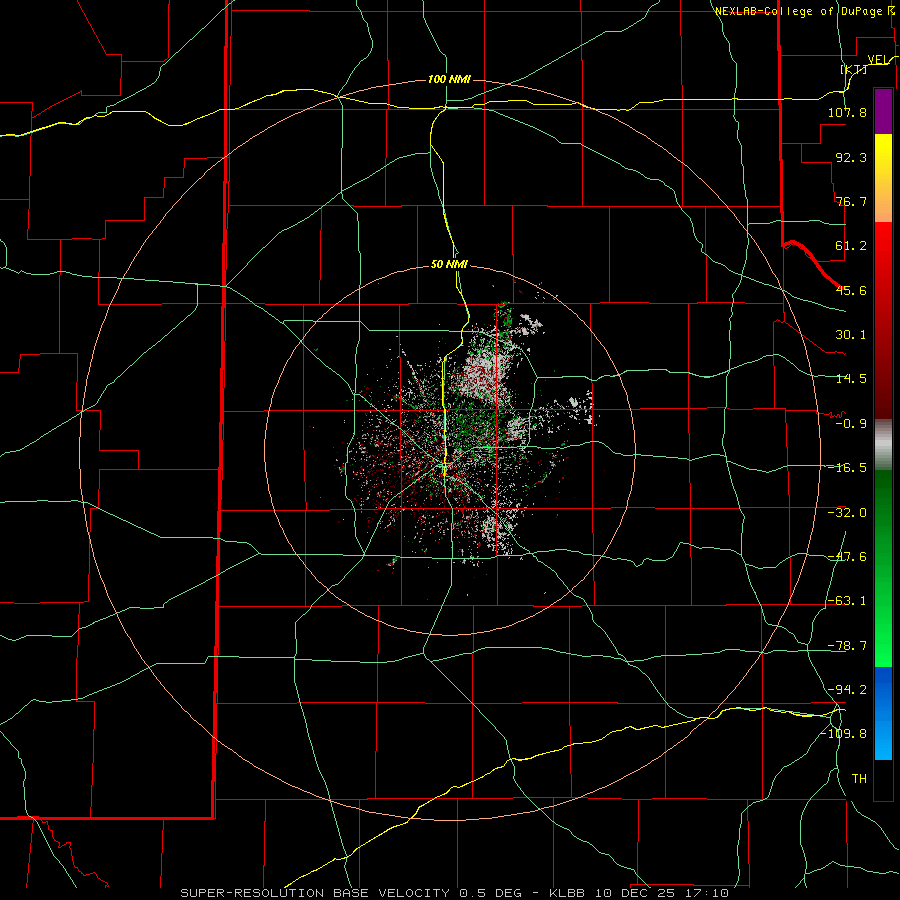Click the 92.3 velocity scale value
Viewport: 900px width, 900px height.
click(851, 157)
